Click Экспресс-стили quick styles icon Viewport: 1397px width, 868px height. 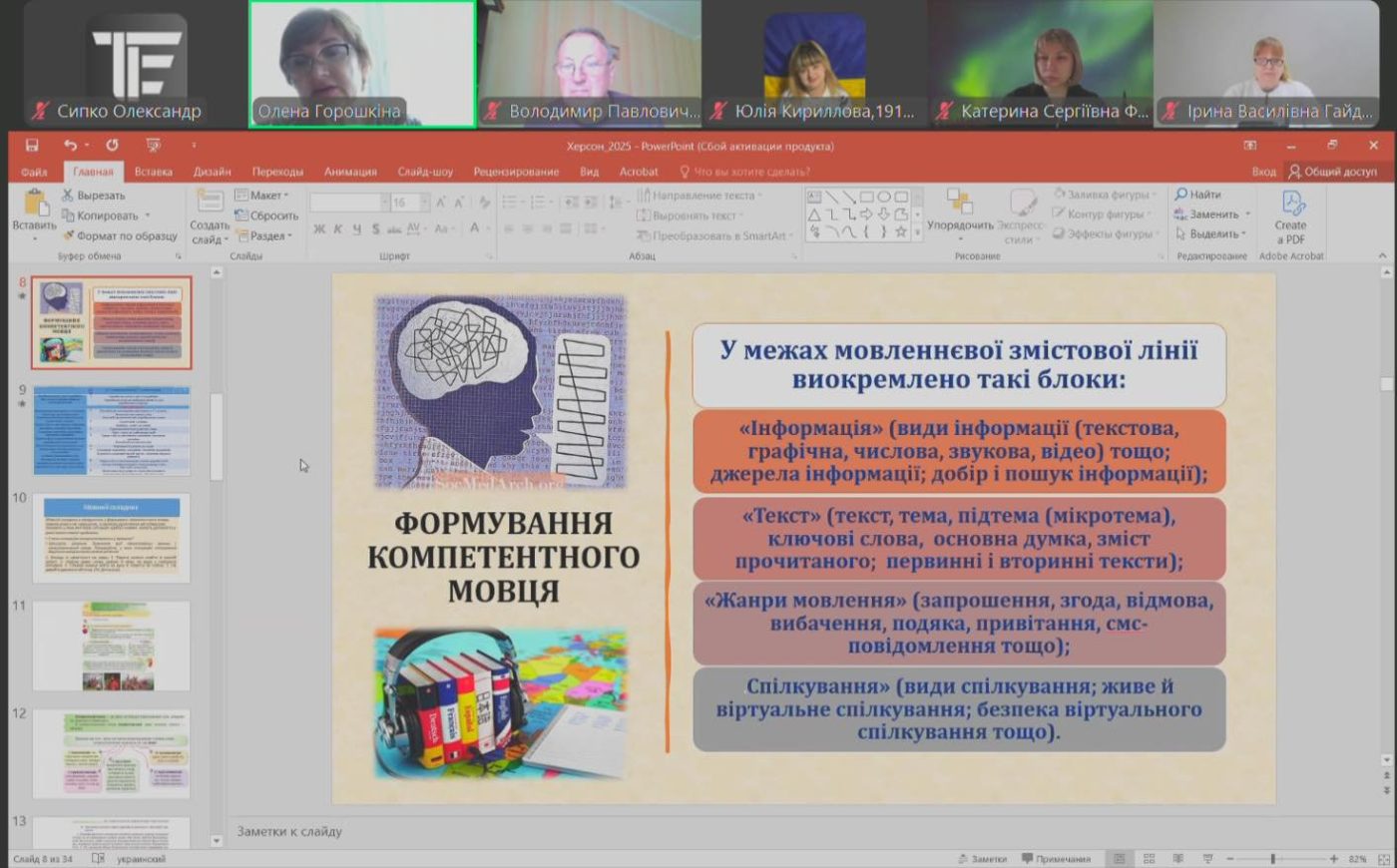point(1023,203)
